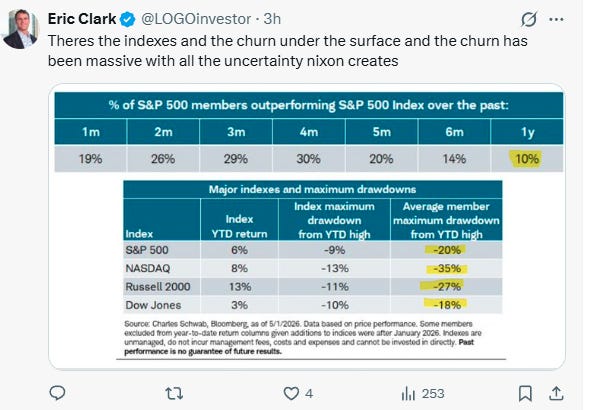Click the 253 views count
This screenshot has height=410, width=590.
pos(433,393)
